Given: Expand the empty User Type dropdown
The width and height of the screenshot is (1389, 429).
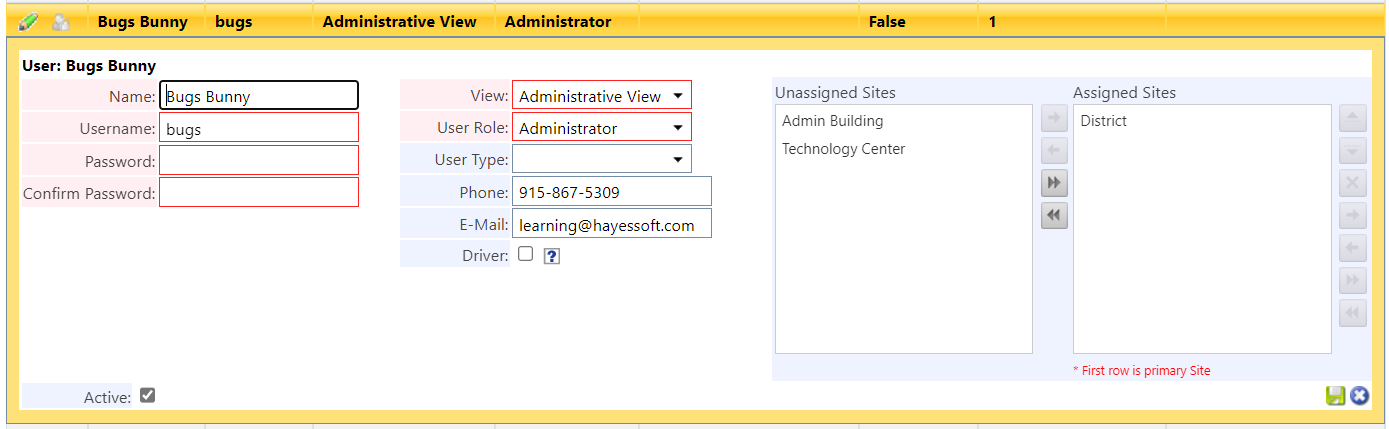Looking at the screenshot, I should [x=602, y=159].
